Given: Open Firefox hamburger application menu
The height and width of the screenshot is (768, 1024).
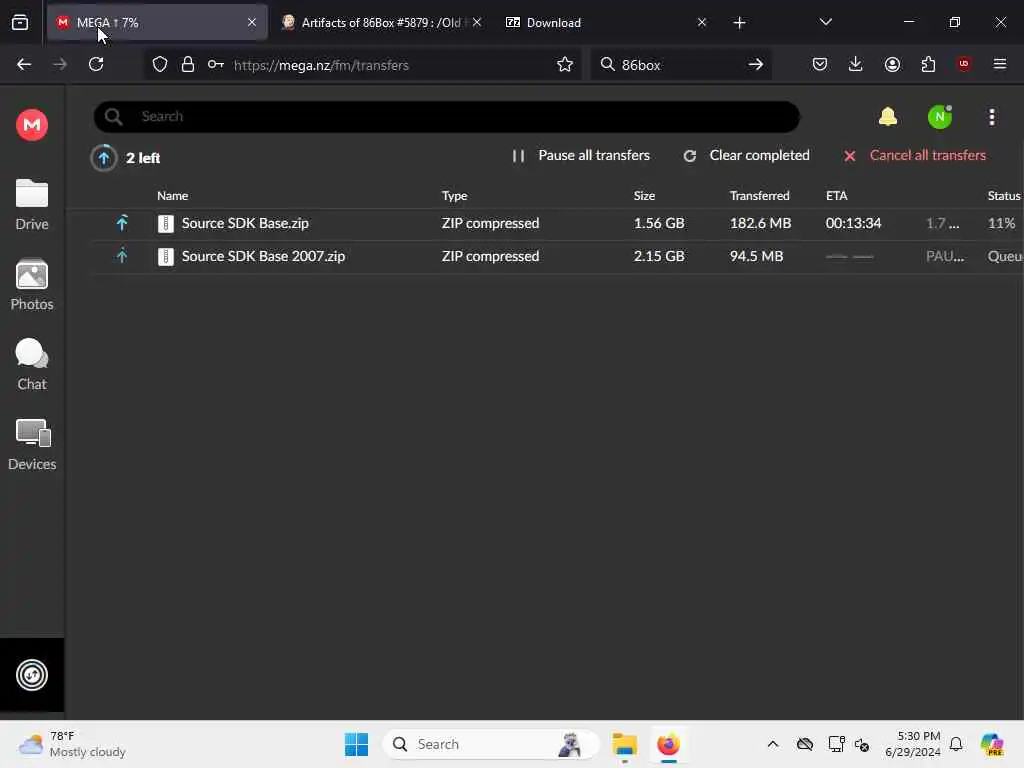Looking at the screenshot, I should pos(999,64).
